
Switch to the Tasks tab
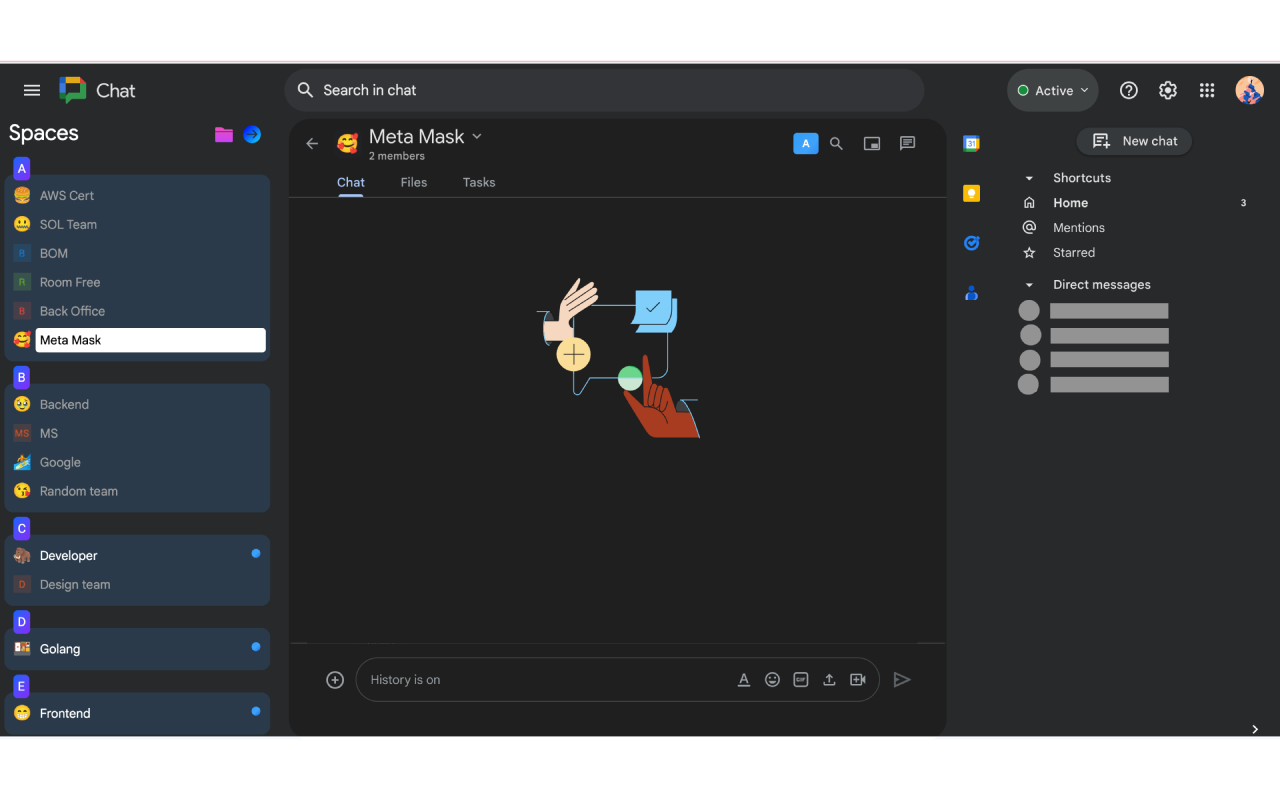coord(479,182)
